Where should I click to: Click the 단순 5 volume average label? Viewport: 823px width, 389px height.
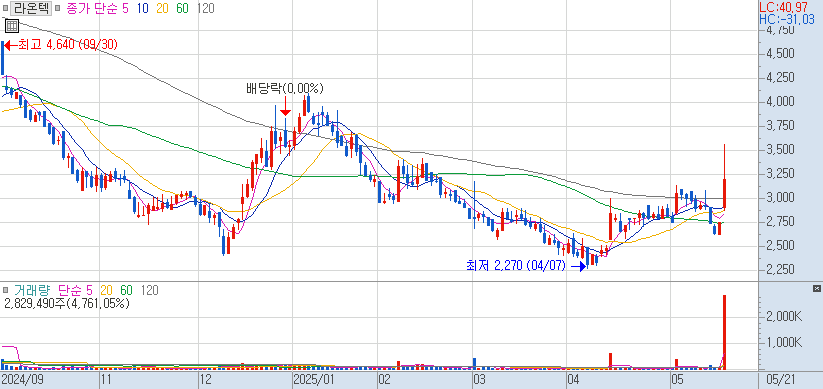(75, 290)
